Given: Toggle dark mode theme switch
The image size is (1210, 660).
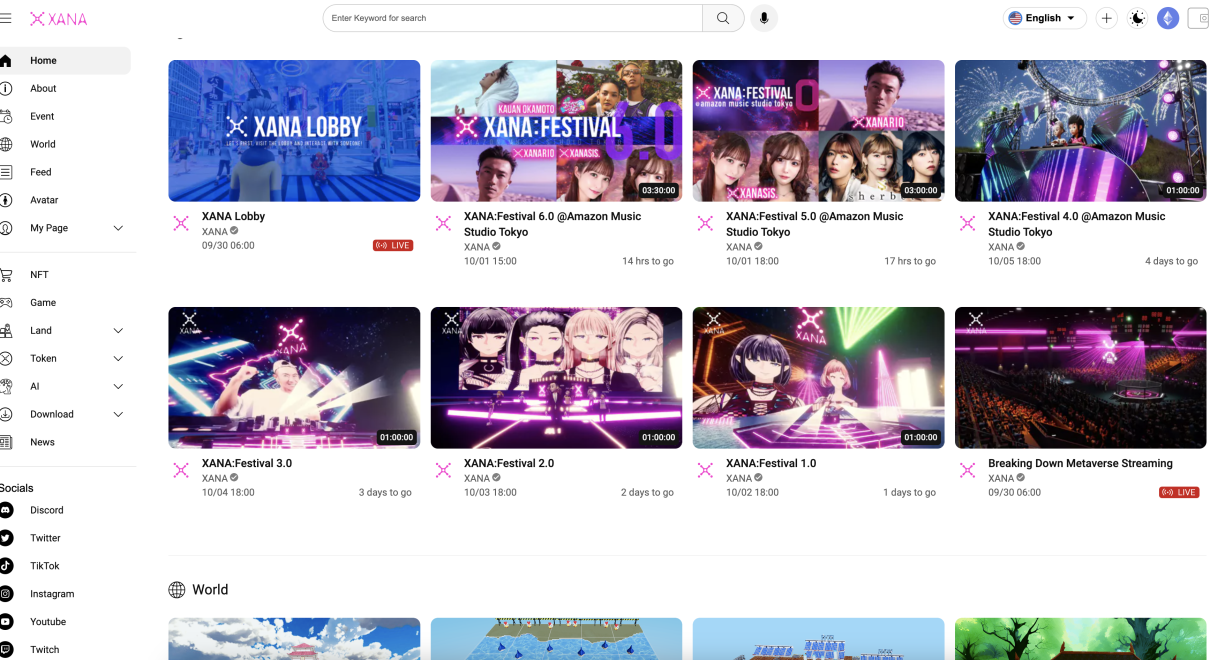Looking at the screenshot, I should tap(1137, 18).
